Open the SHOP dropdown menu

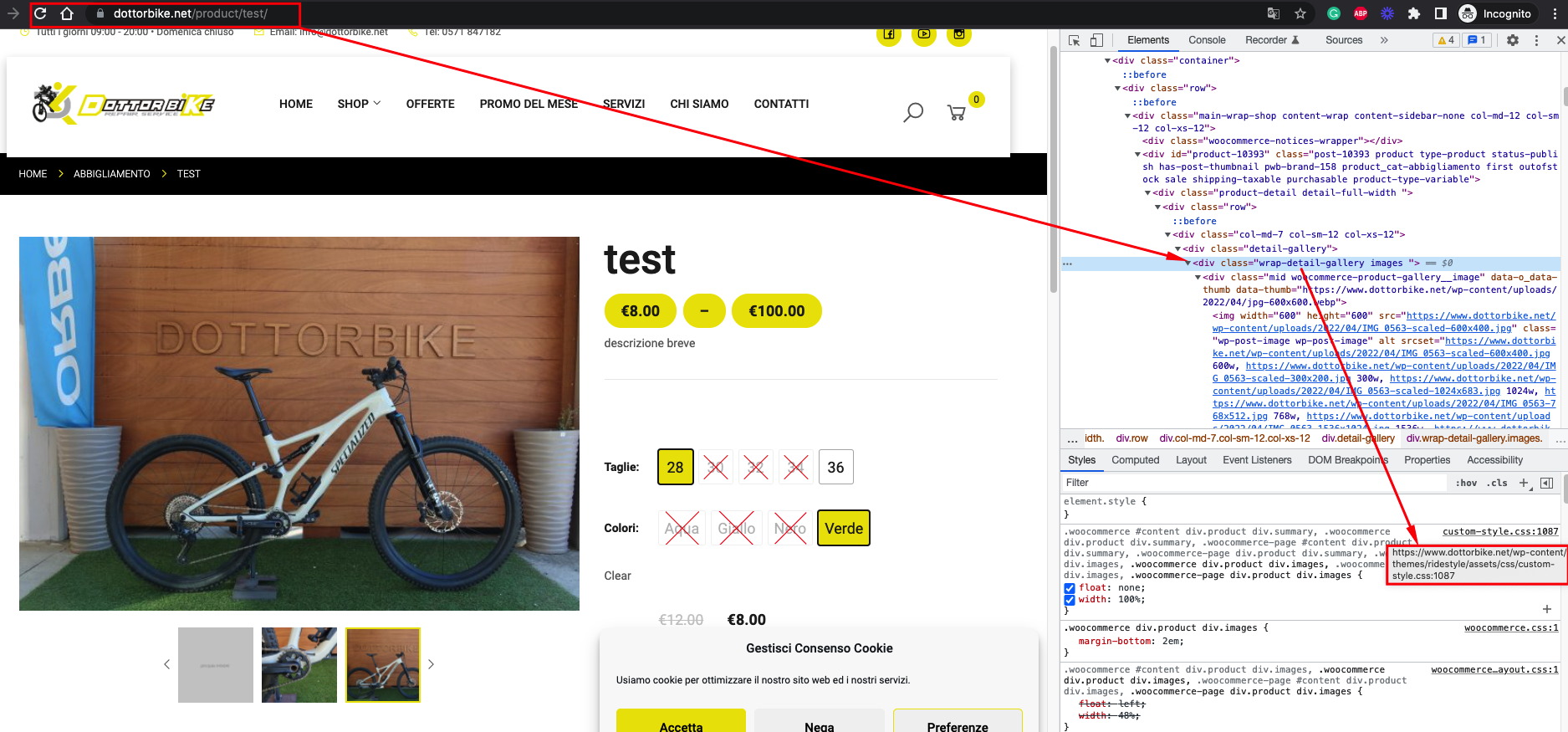tap(359, 104)
